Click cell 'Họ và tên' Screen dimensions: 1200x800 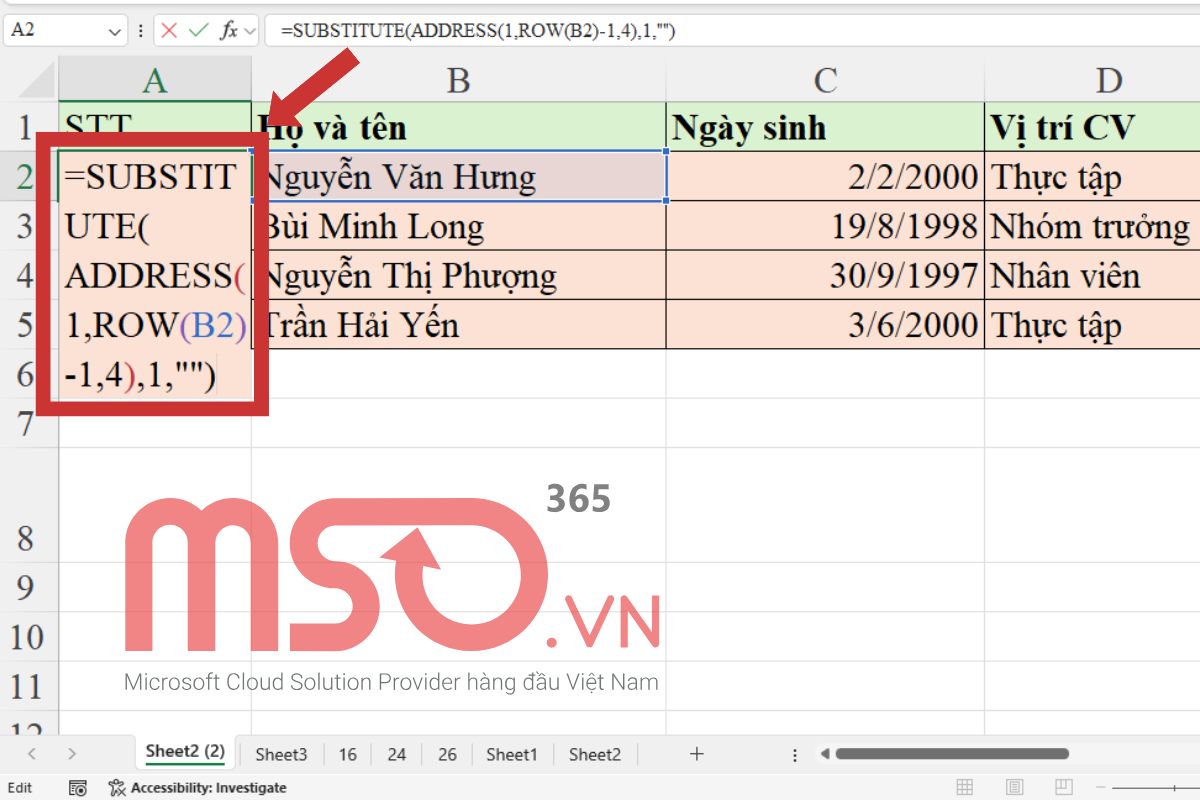tap(459, 127)
